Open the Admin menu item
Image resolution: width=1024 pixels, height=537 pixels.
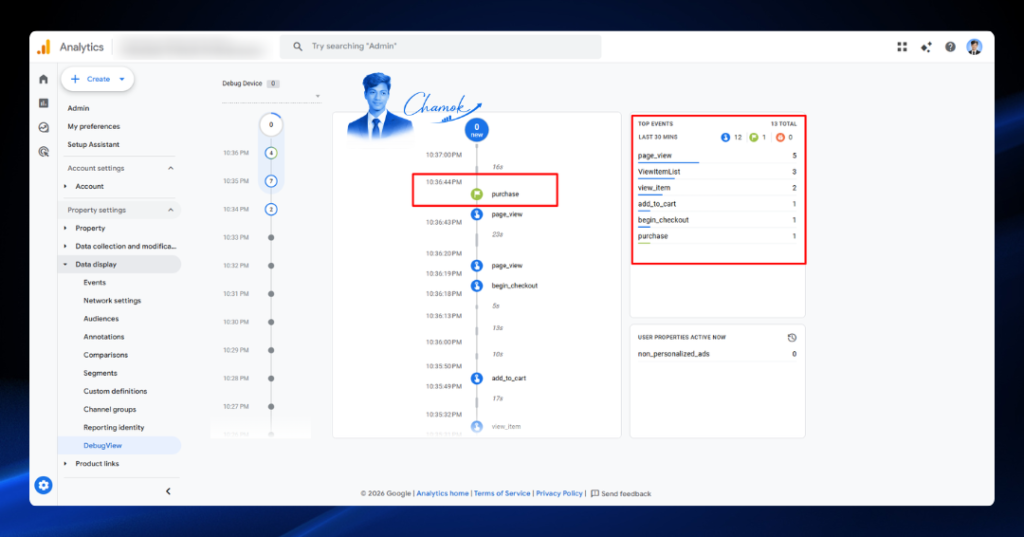(78, 108)
